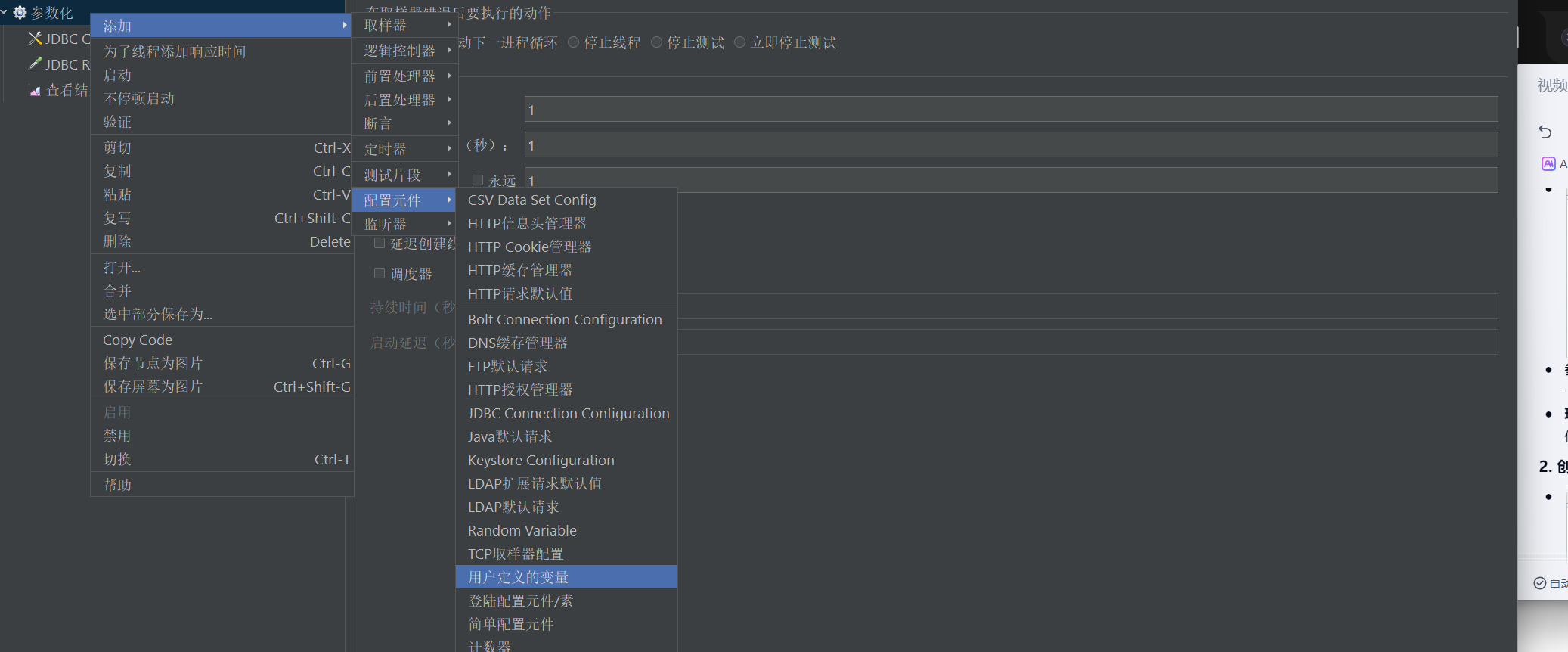Enable the 调度器 checkbox
1568x652 pixels.
tap(380, 273)
